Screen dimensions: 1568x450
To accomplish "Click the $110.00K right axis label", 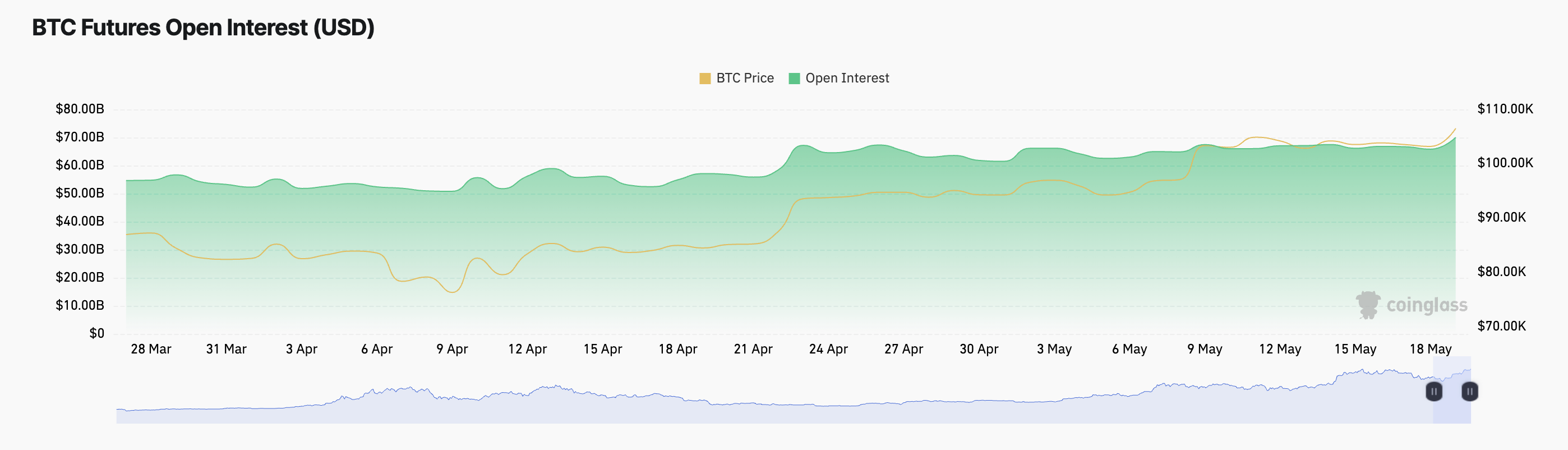I will pos(1505,109).
